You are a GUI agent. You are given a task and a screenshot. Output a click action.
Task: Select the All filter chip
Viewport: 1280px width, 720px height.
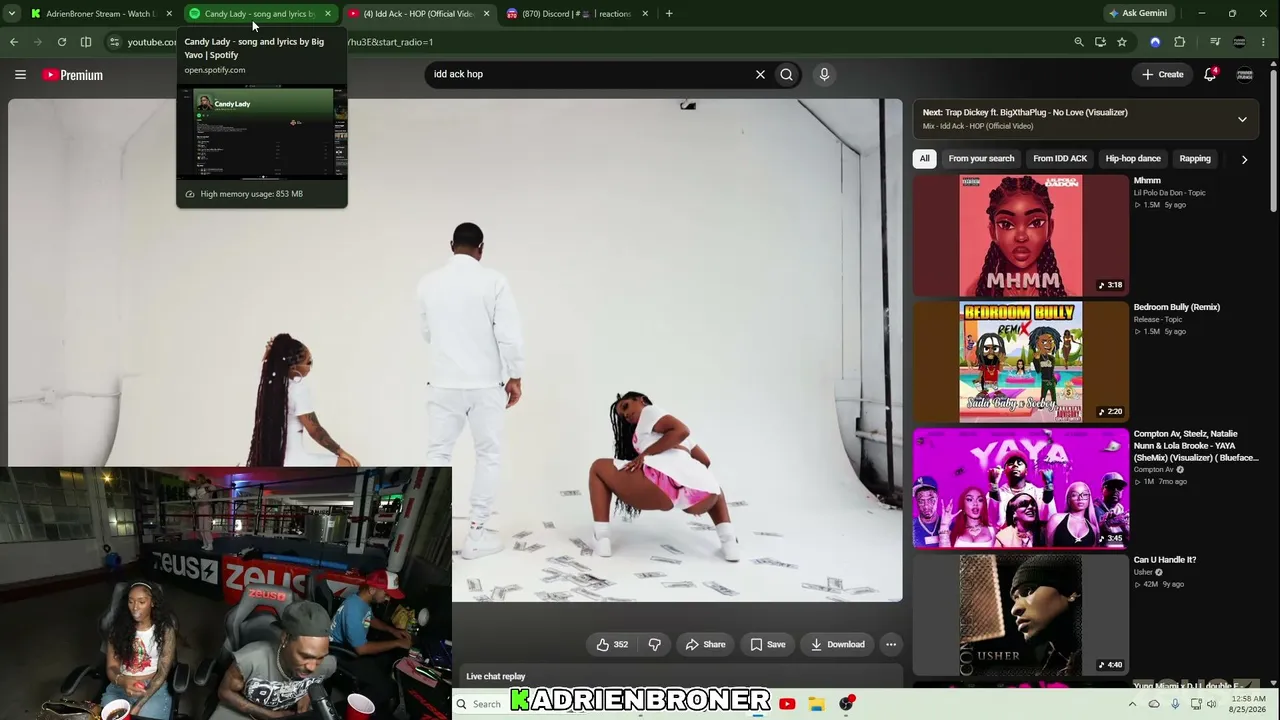(x=925, y=158)
